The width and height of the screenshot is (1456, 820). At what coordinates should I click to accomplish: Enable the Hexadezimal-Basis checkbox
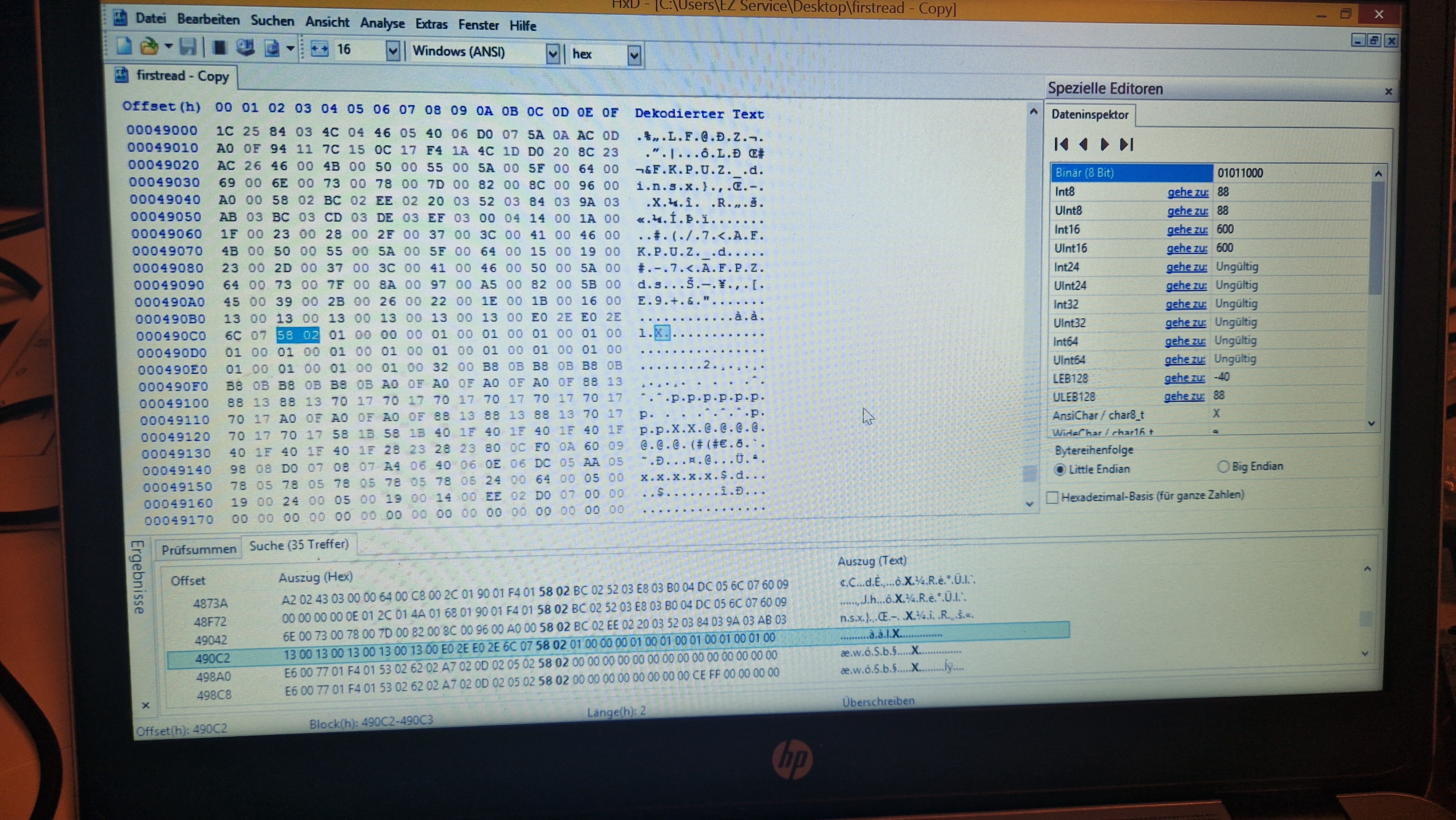[x=1052, y=497]
